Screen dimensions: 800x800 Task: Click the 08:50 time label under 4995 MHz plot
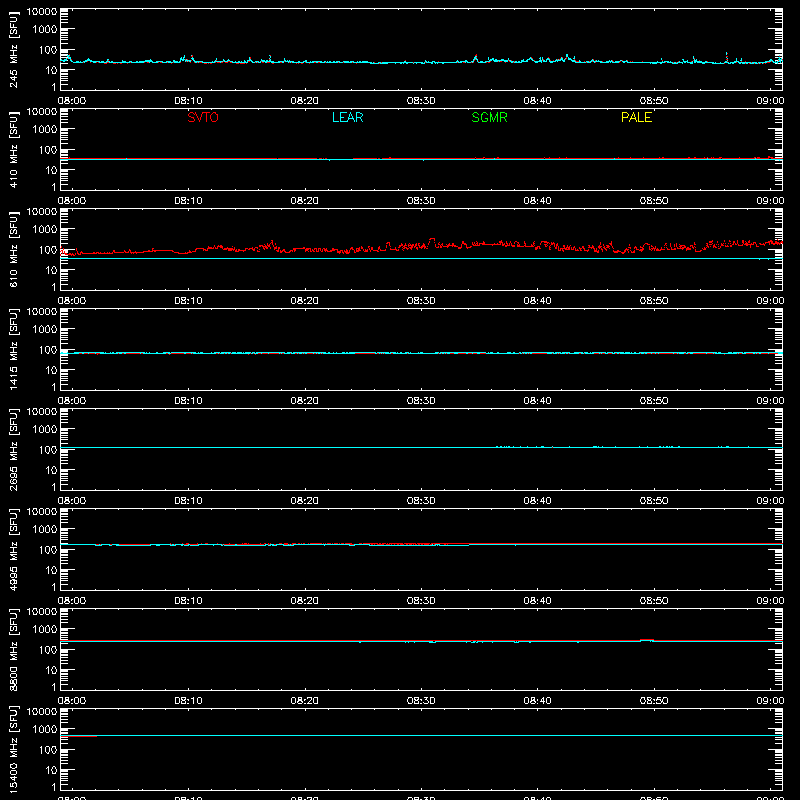654,601
